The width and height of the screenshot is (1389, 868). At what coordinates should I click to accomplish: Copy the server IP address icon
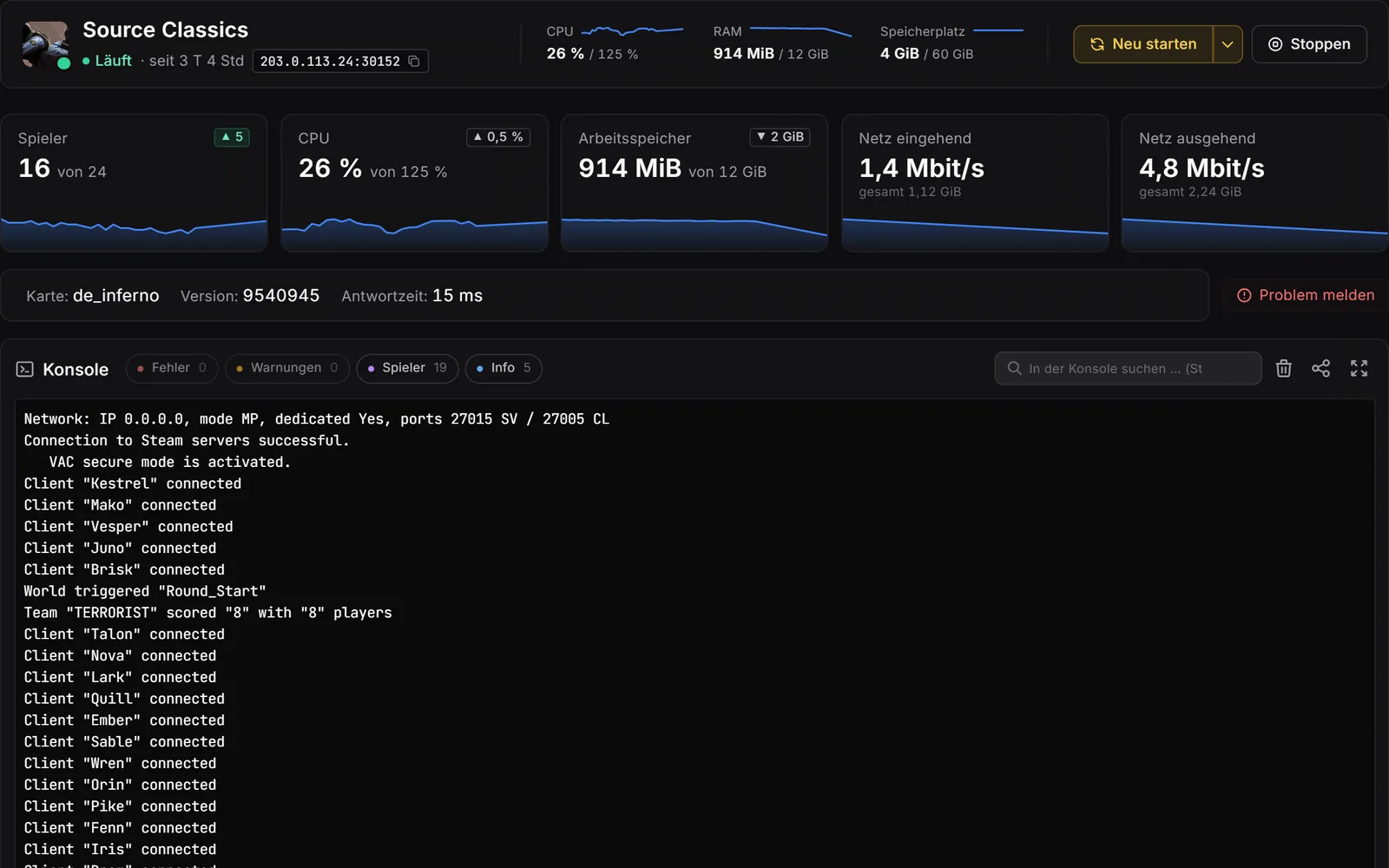click(x=414, y=61)
